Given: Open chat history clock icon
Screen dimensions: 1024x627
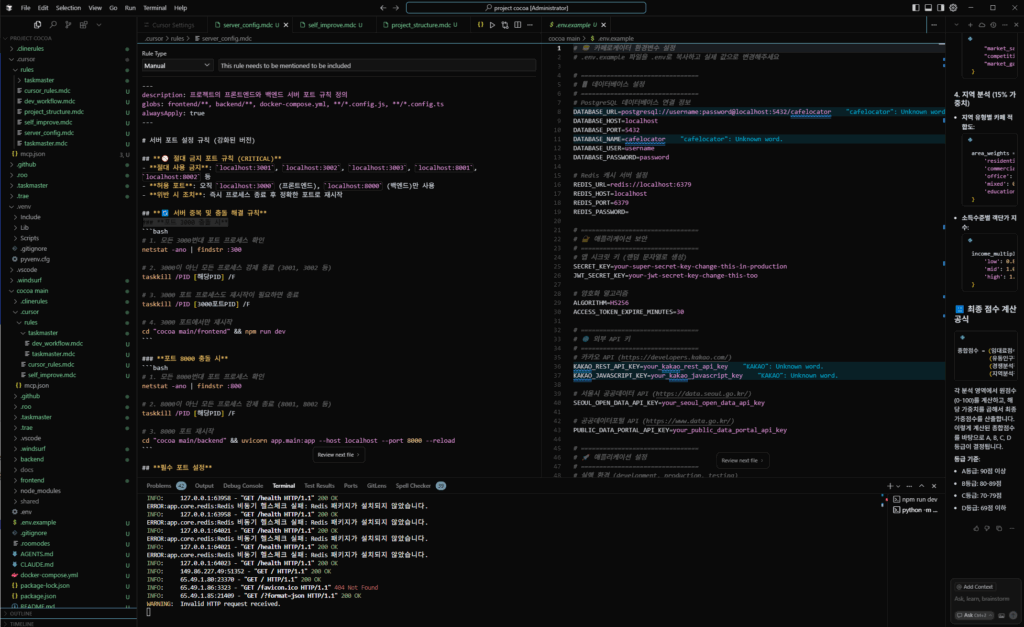Looking at the screenshot, I should (993, 25).
